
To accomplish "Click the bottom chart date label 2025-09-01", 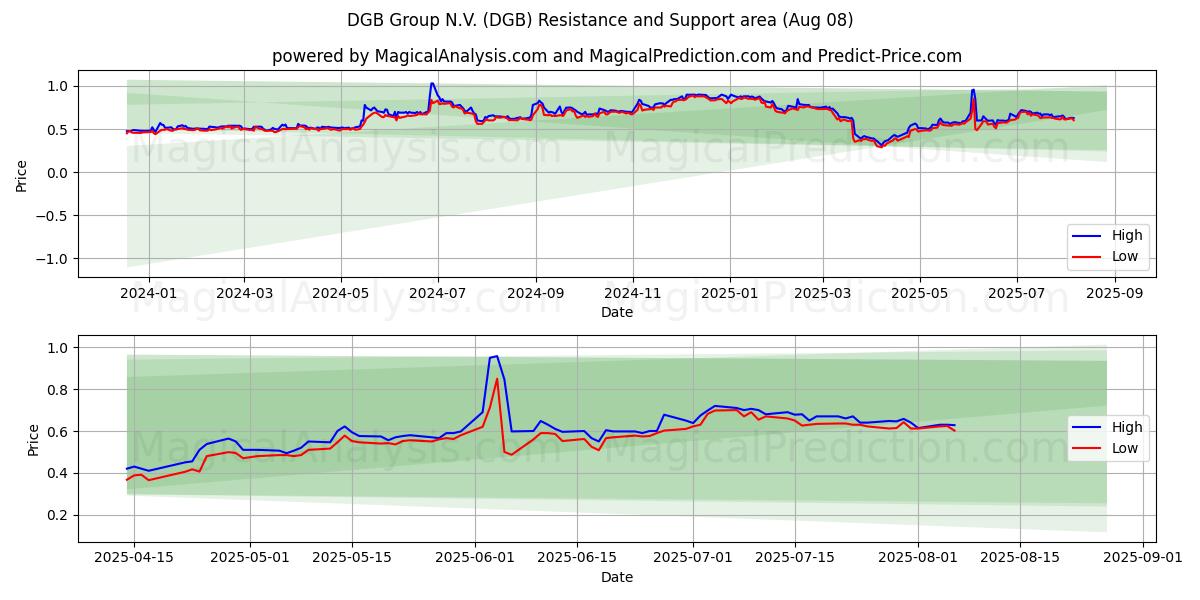I will (1145, 559).
